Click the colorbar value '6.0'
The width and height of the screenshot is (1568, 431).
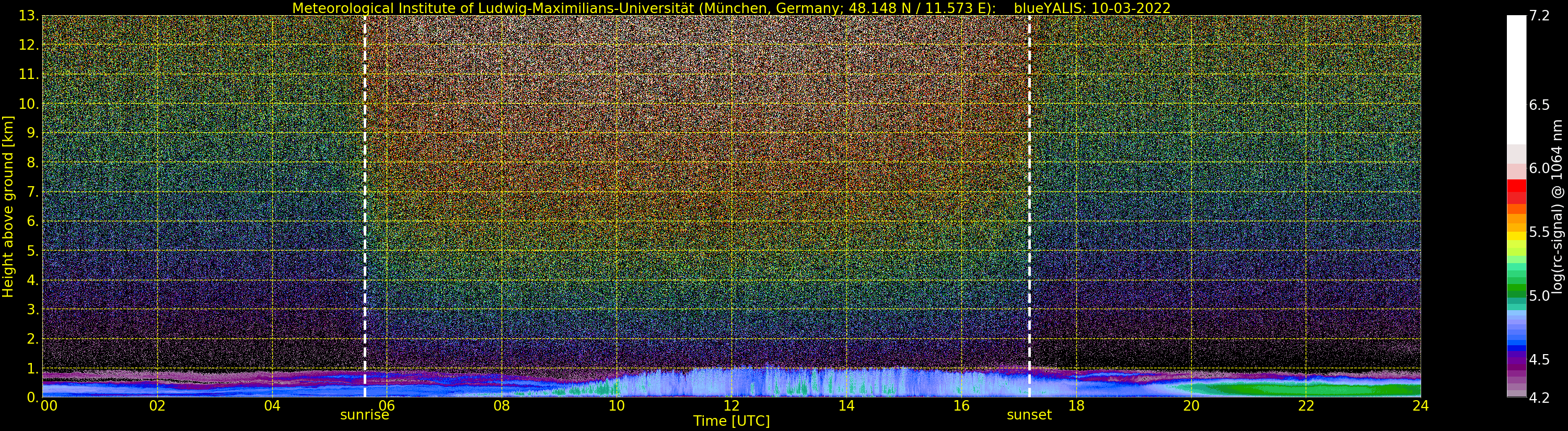pos(1539,168)
